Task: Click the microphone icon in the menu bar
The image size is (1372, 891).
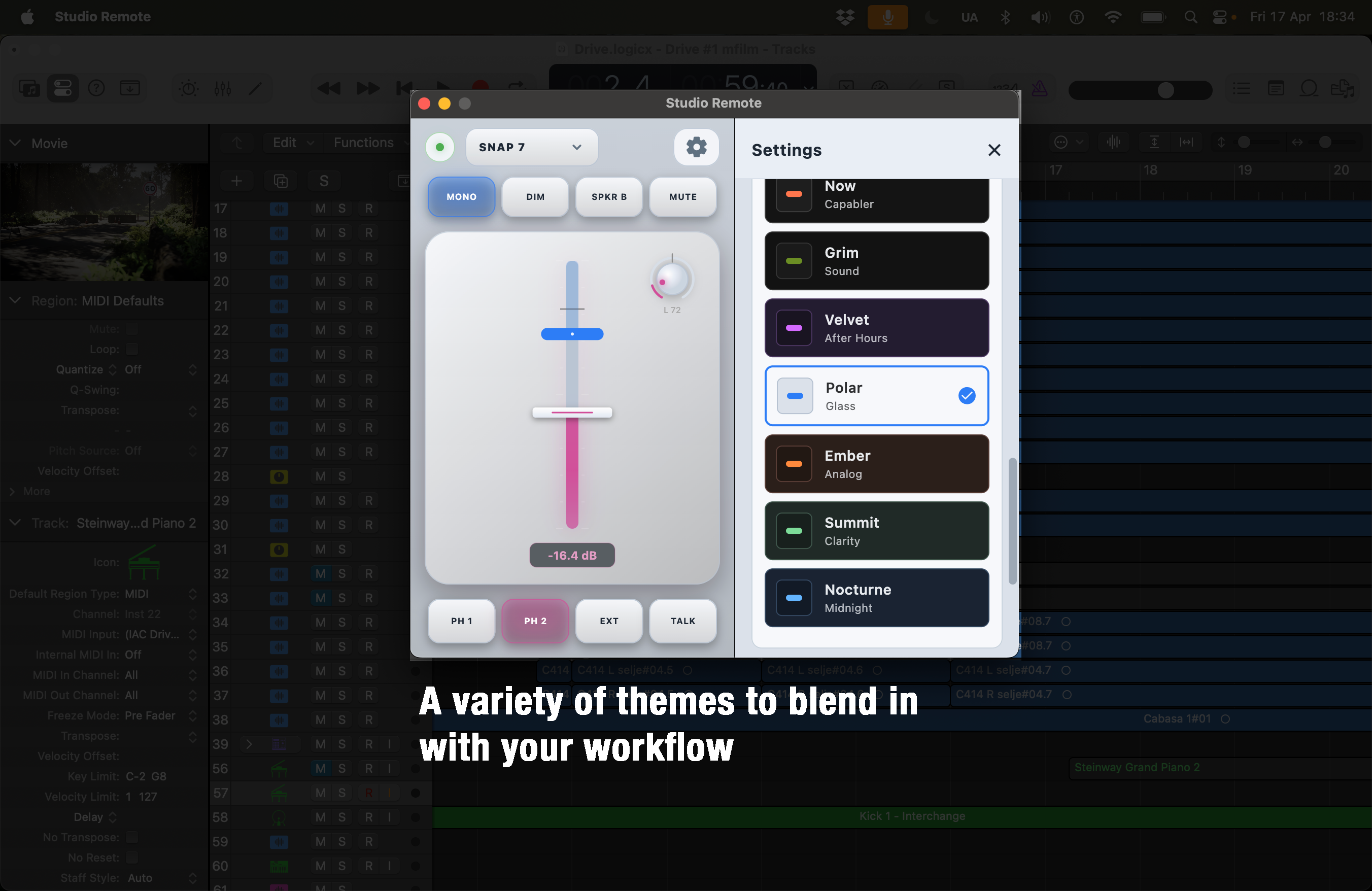Action: [887, 17]
